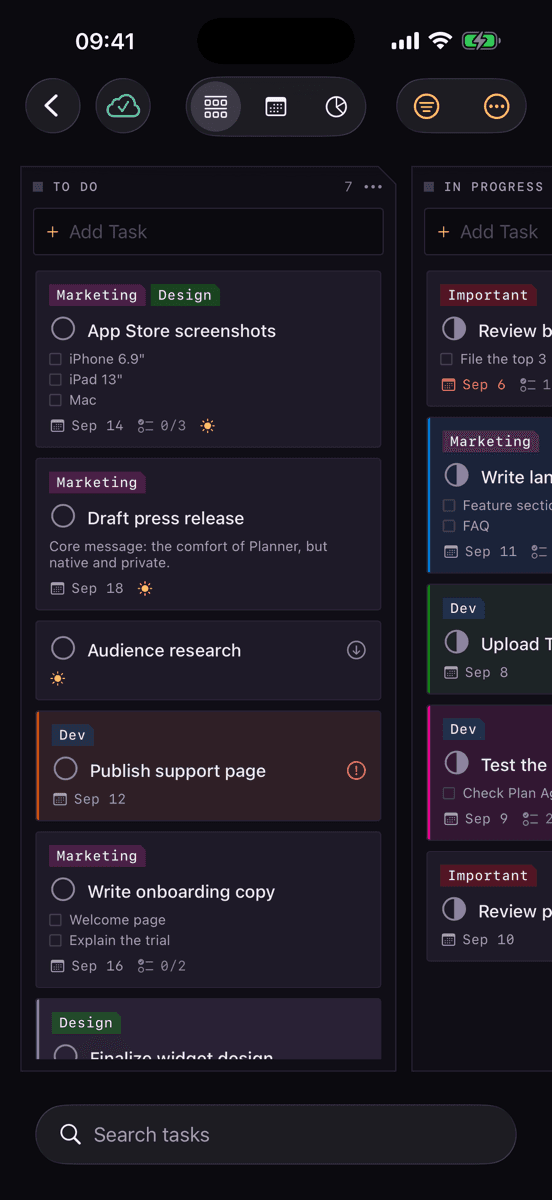Click the Sep 12 due date
The image size is (552, 1200).
click(x=89, y=800)
